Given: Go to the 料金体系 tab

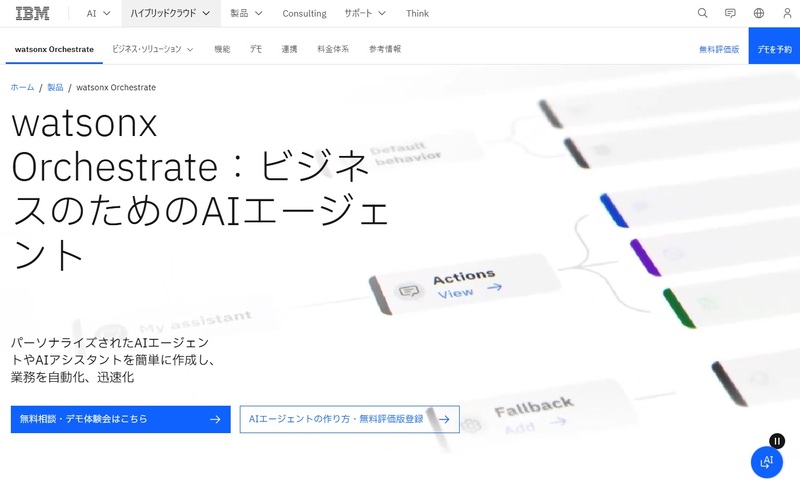Looking at the screenshot, I should tap(333, 49).
